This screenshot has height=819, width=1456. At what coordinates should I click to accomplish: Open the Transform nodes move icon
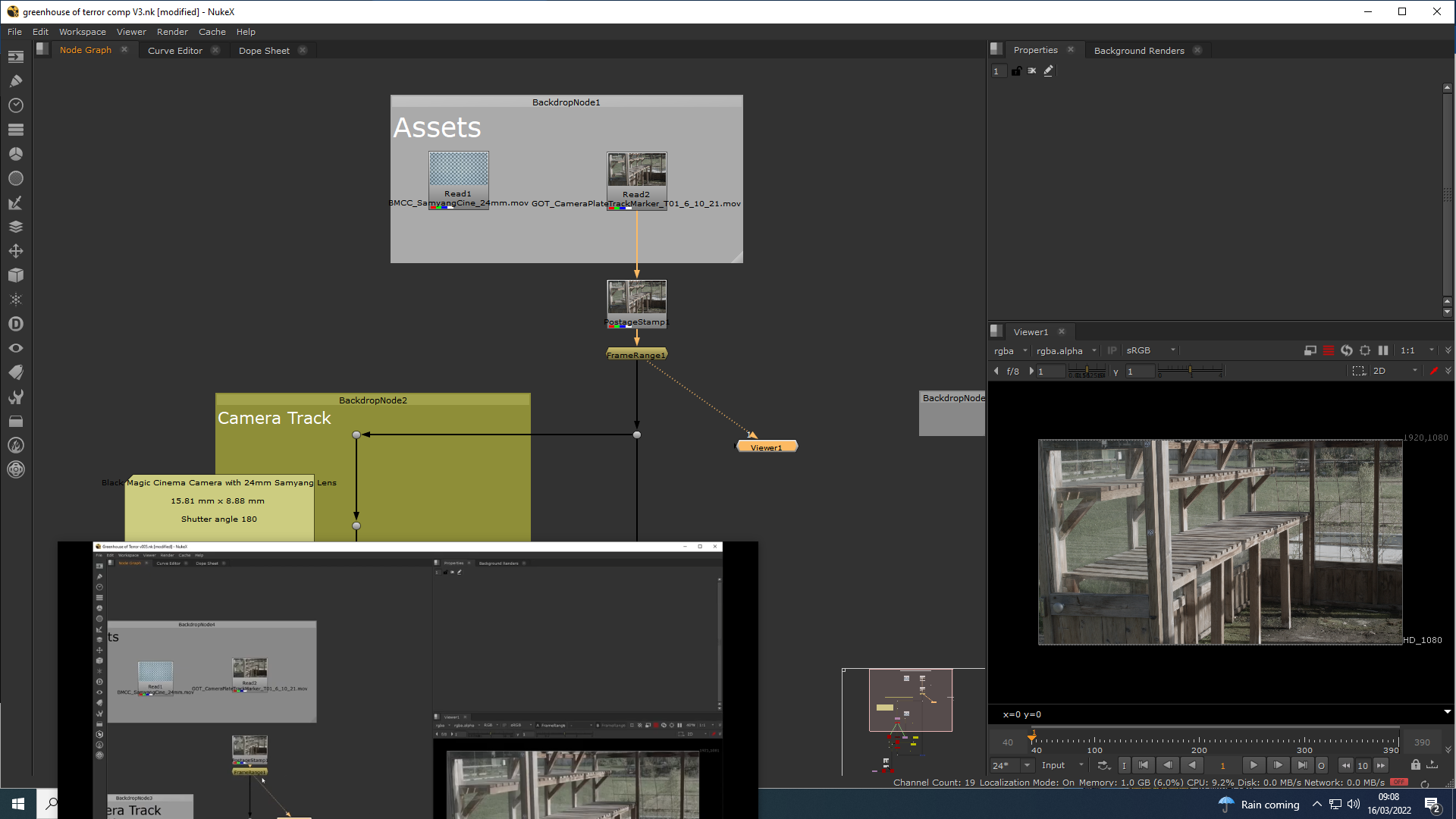click(x=16, y=251)
